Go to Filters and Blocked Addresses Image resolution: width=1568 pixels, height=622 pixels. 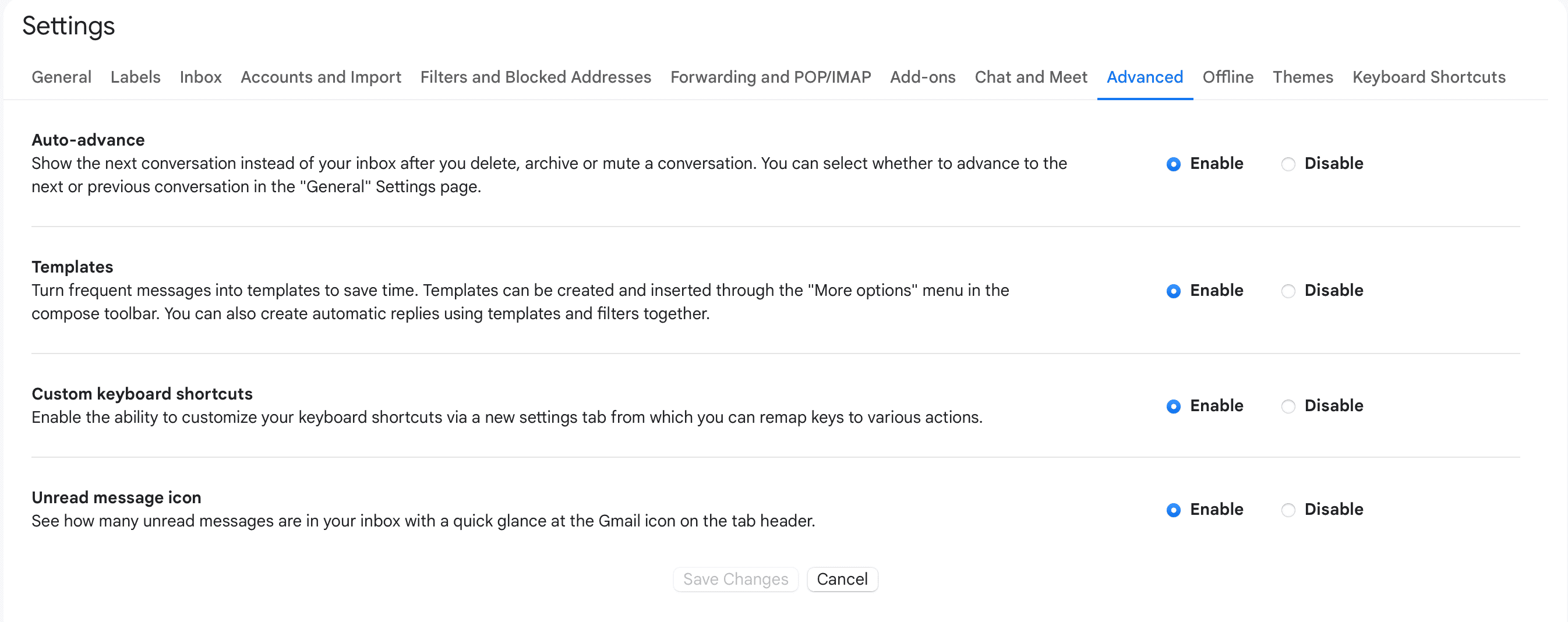coord(535,77)
